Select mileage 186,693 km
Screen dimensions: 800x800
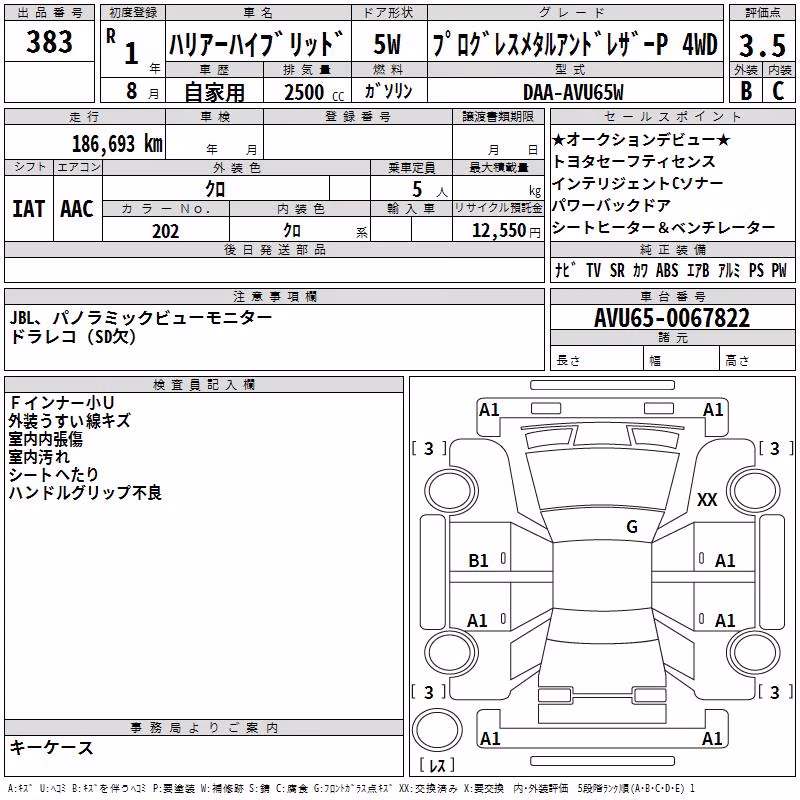pos(117,144)
